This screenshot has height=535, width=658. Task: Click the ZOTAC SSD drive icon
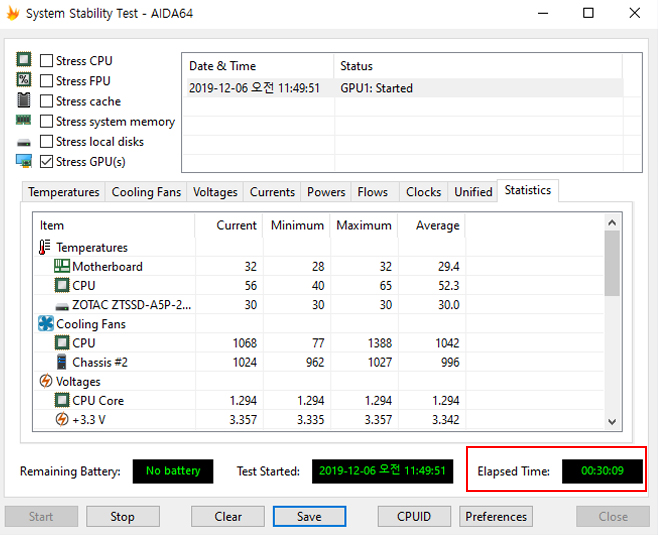coord(62,307)
